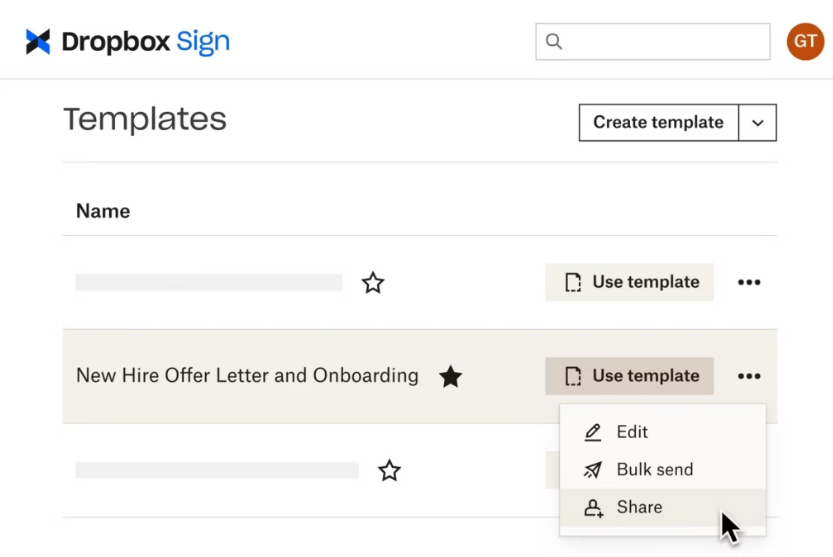The image size is (833, 557).
Task: Click the Dropbox Sign logo icon
Action: click(x=38, y=42)
